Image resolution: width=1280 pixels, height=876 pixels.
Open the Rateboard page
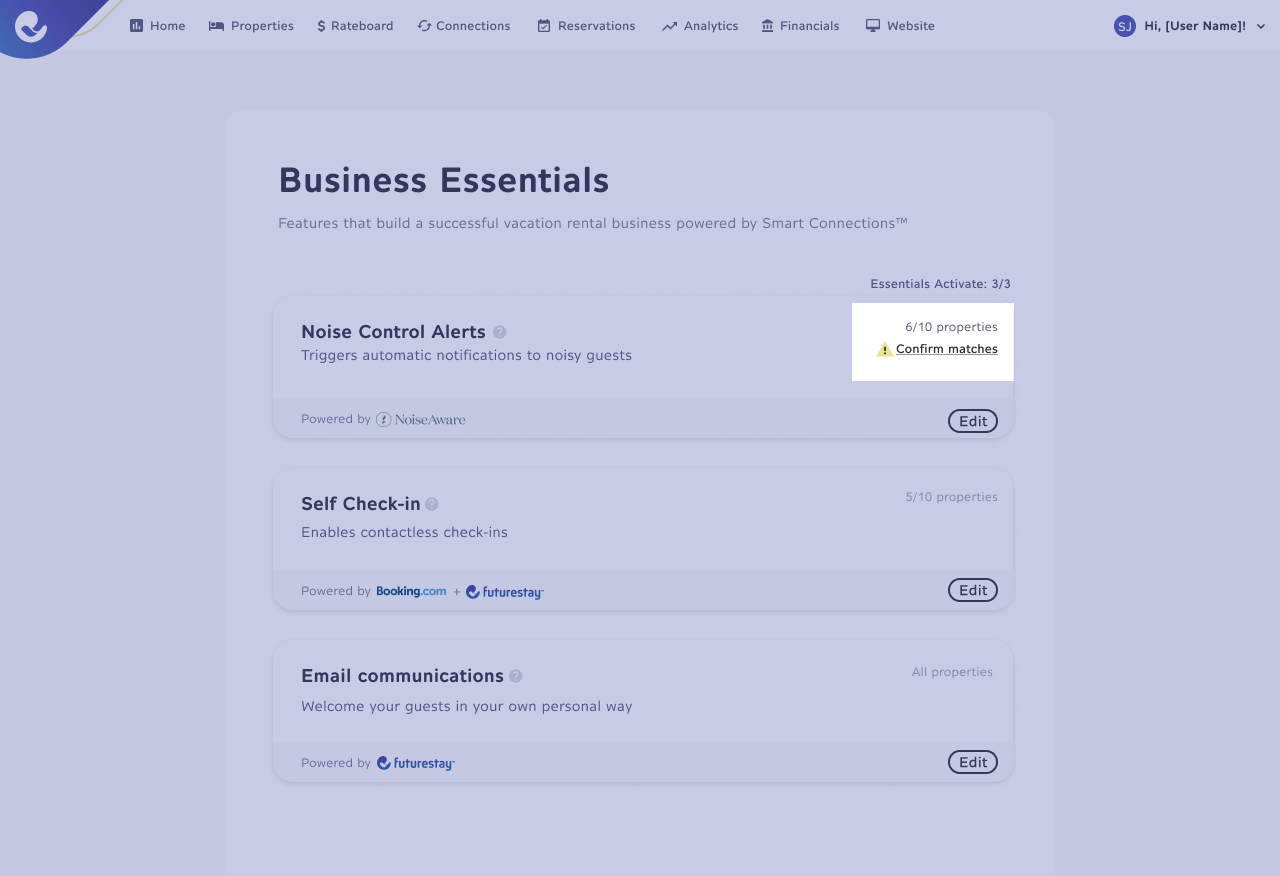[355, 26]
